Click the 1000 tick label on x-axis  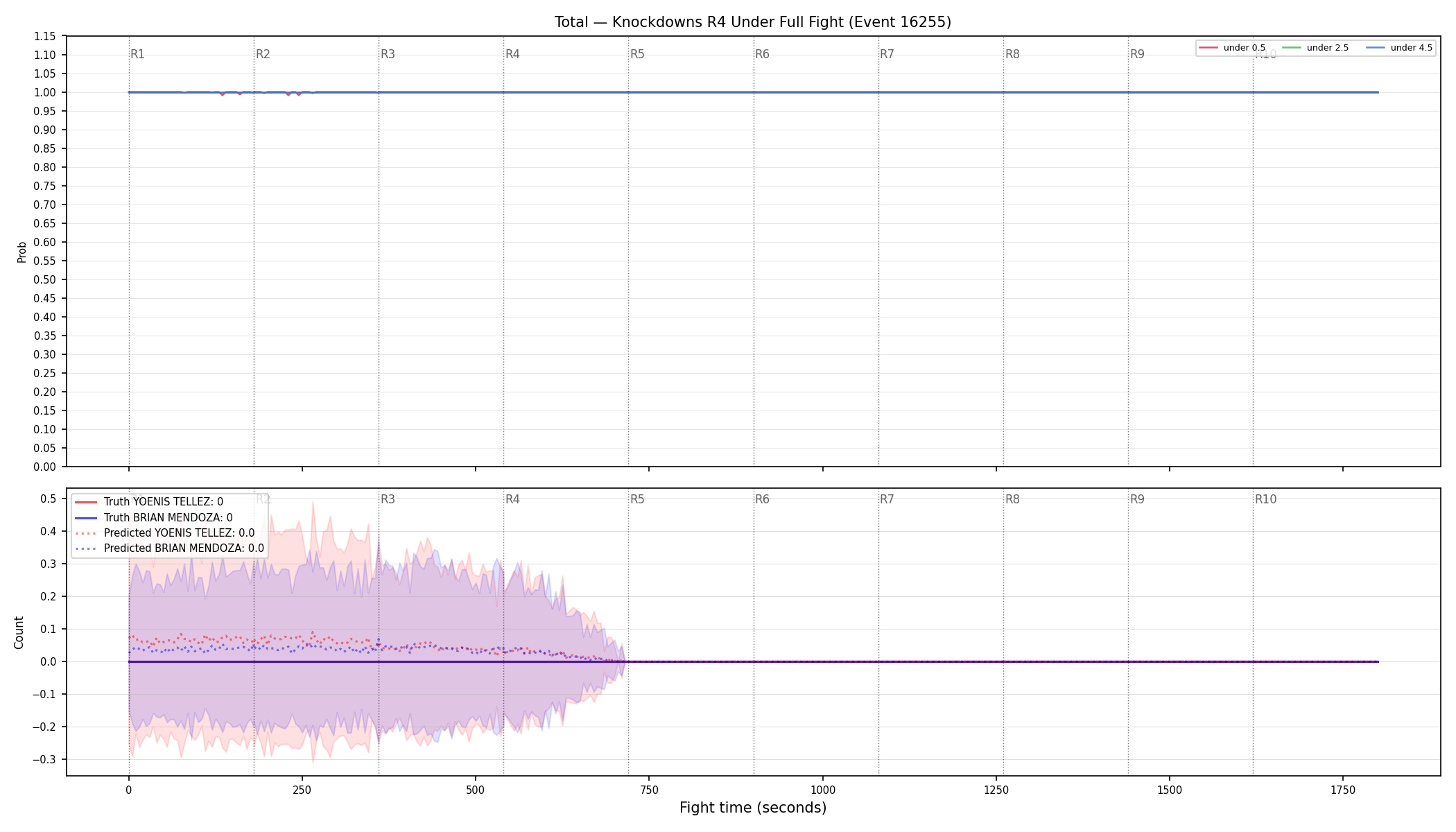click(x=823, y=790)
